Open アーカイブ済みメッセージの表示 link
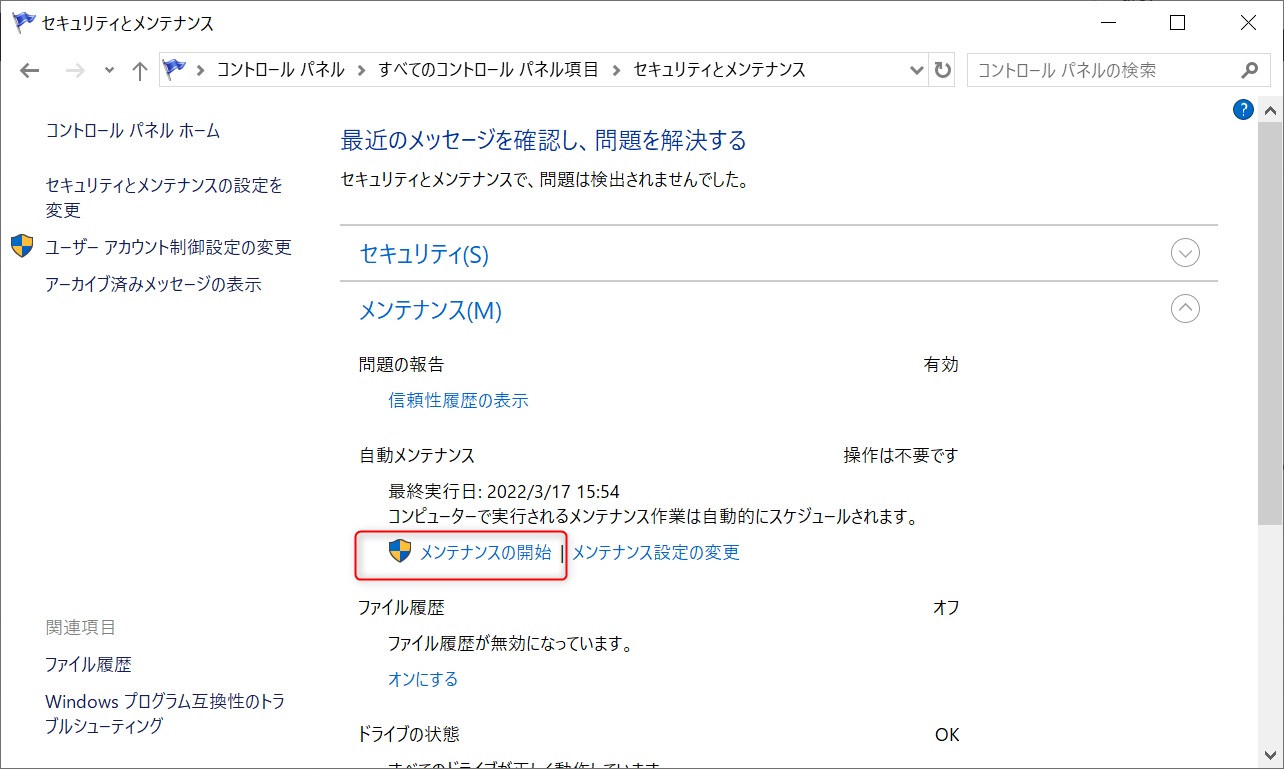This screenshot has height=769, width=1284. (153, 284)
